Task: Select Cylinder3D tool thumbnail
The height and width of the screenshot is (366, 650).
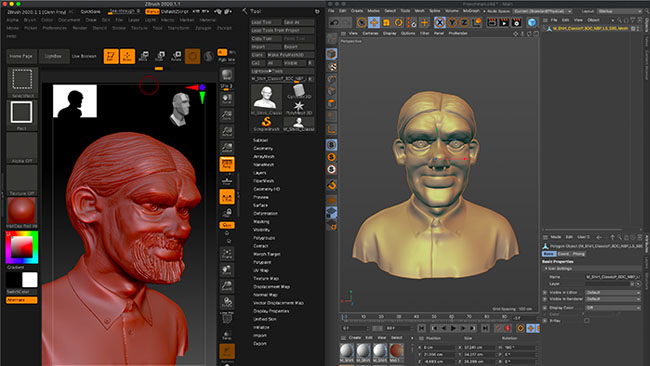Action: (x=298, y=92)
